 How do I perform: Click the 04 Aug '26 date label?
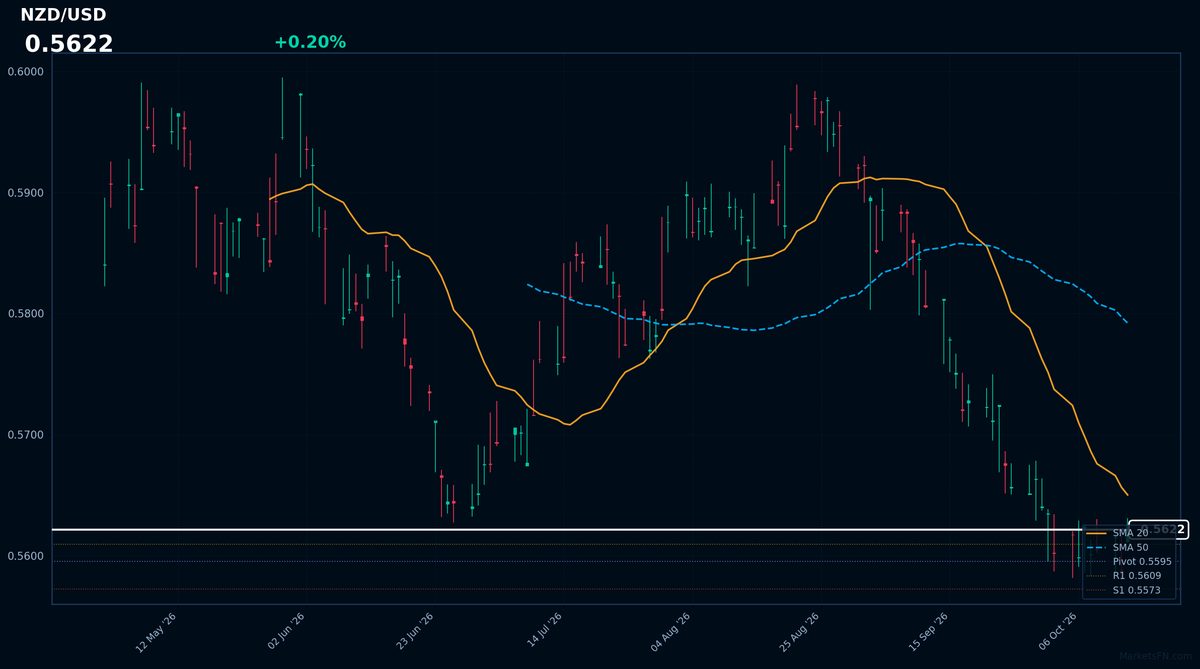(x=671, y=633)
